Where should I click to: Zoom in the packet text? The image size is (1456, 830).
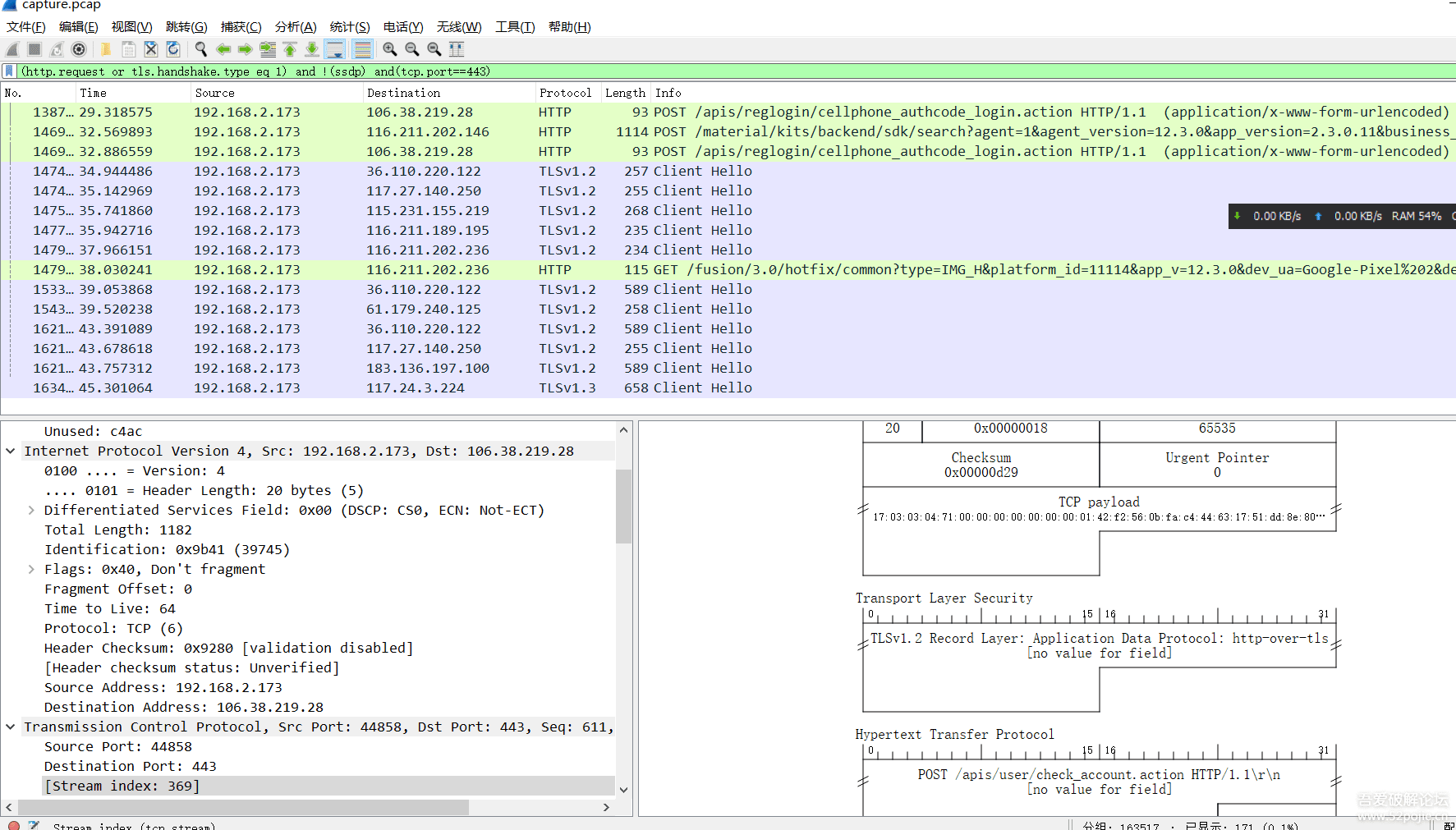pyautogui.click(x=390, y=49)
